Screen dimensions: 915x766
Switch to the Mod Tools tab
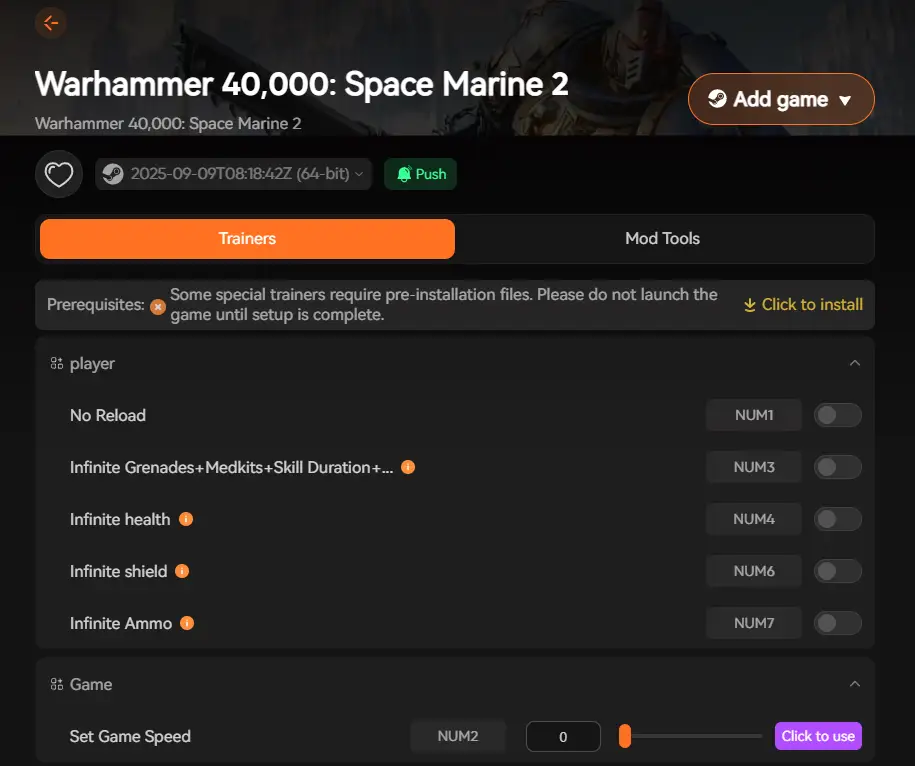click(x=662, y=239)
